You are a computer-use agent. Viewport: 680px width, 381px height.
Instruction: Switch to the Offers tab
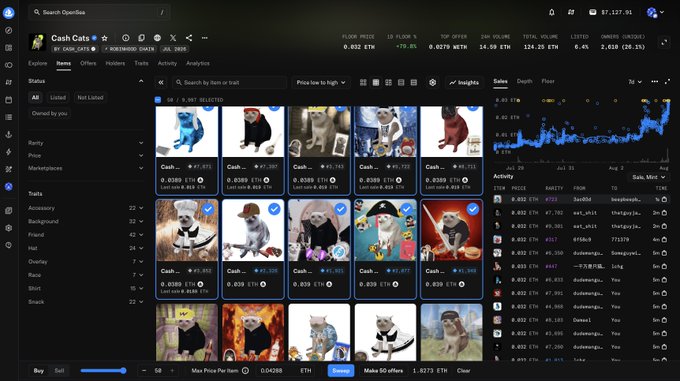coord(88,63)
